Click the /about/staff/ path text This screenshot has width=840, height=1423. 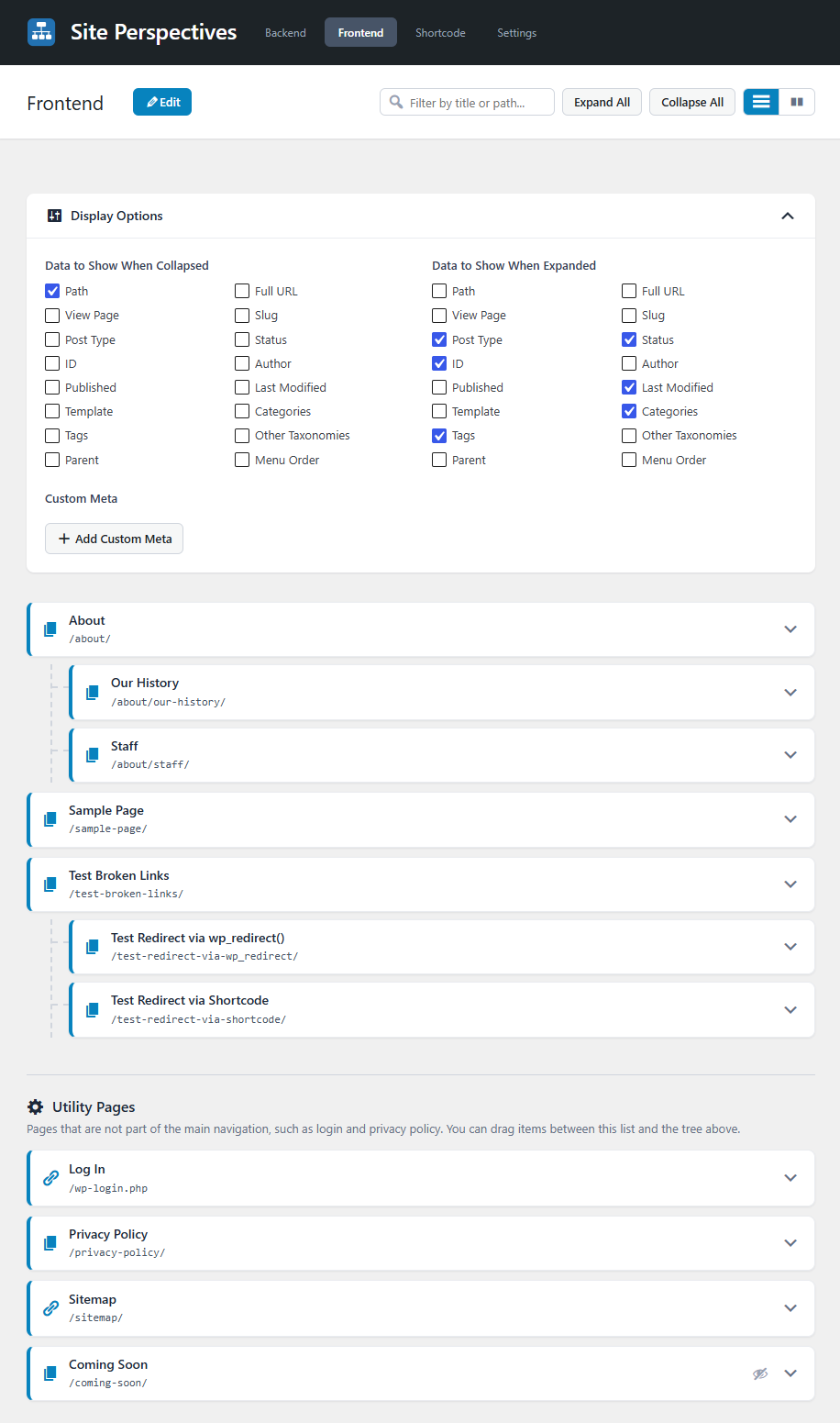click(150, 764)
